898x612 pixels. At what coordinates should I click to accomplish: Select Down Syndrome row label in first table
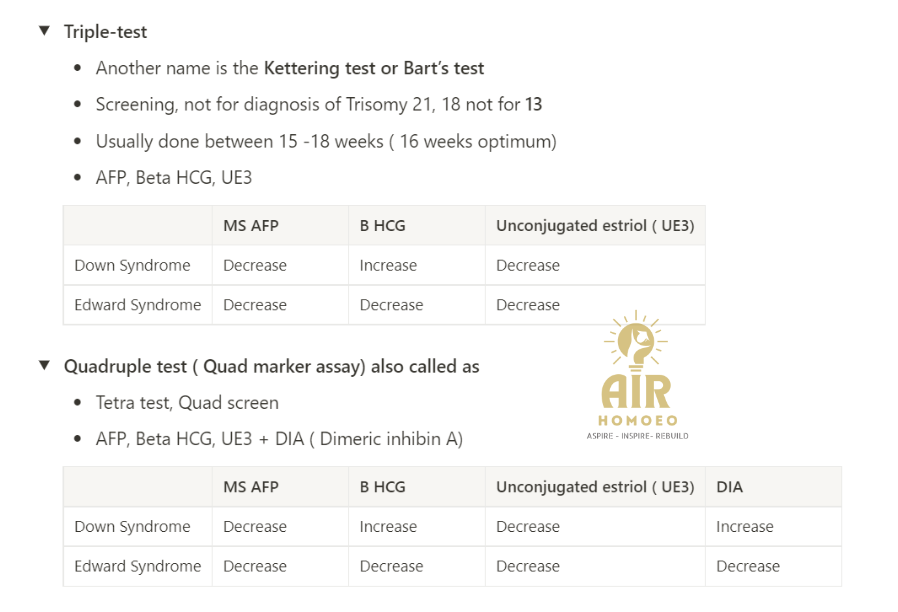coord(132,266)
